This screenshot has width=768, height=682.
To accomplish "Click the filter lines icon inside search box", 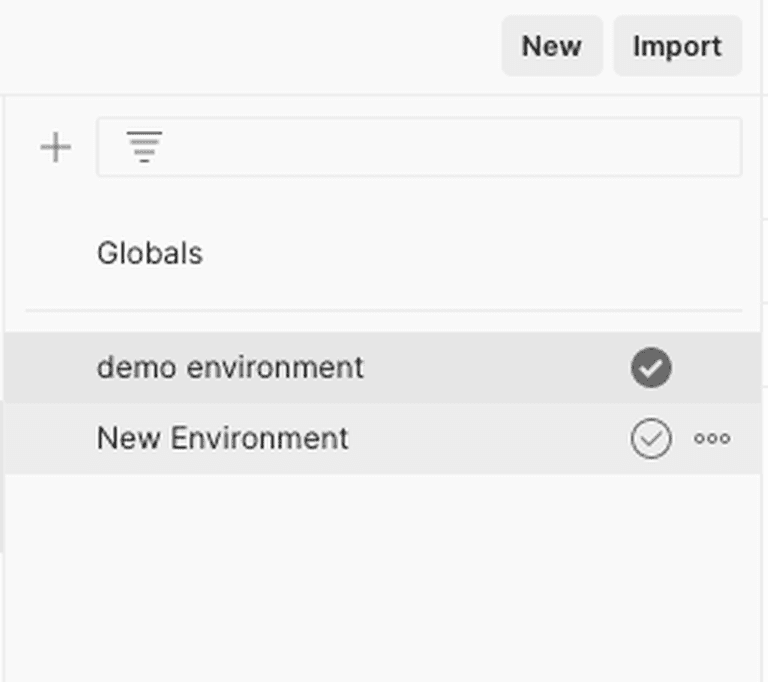I will (x=144, y=146).
